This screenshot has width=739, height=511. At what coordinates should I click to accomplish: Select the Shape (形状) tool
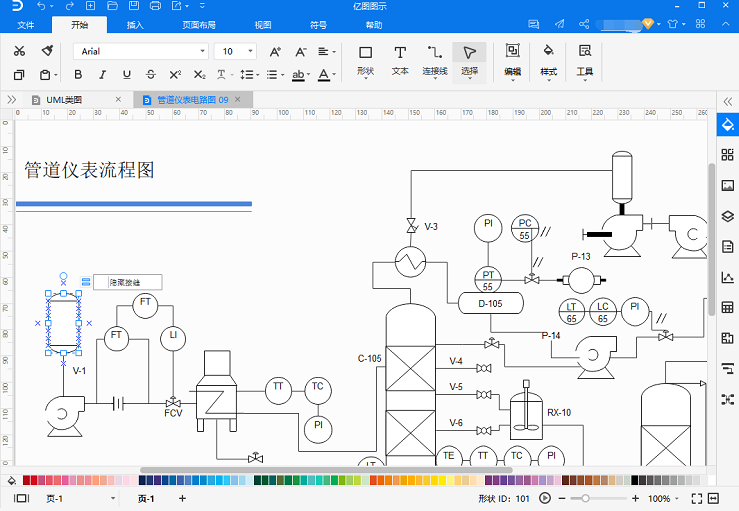(x=365, y=61)
